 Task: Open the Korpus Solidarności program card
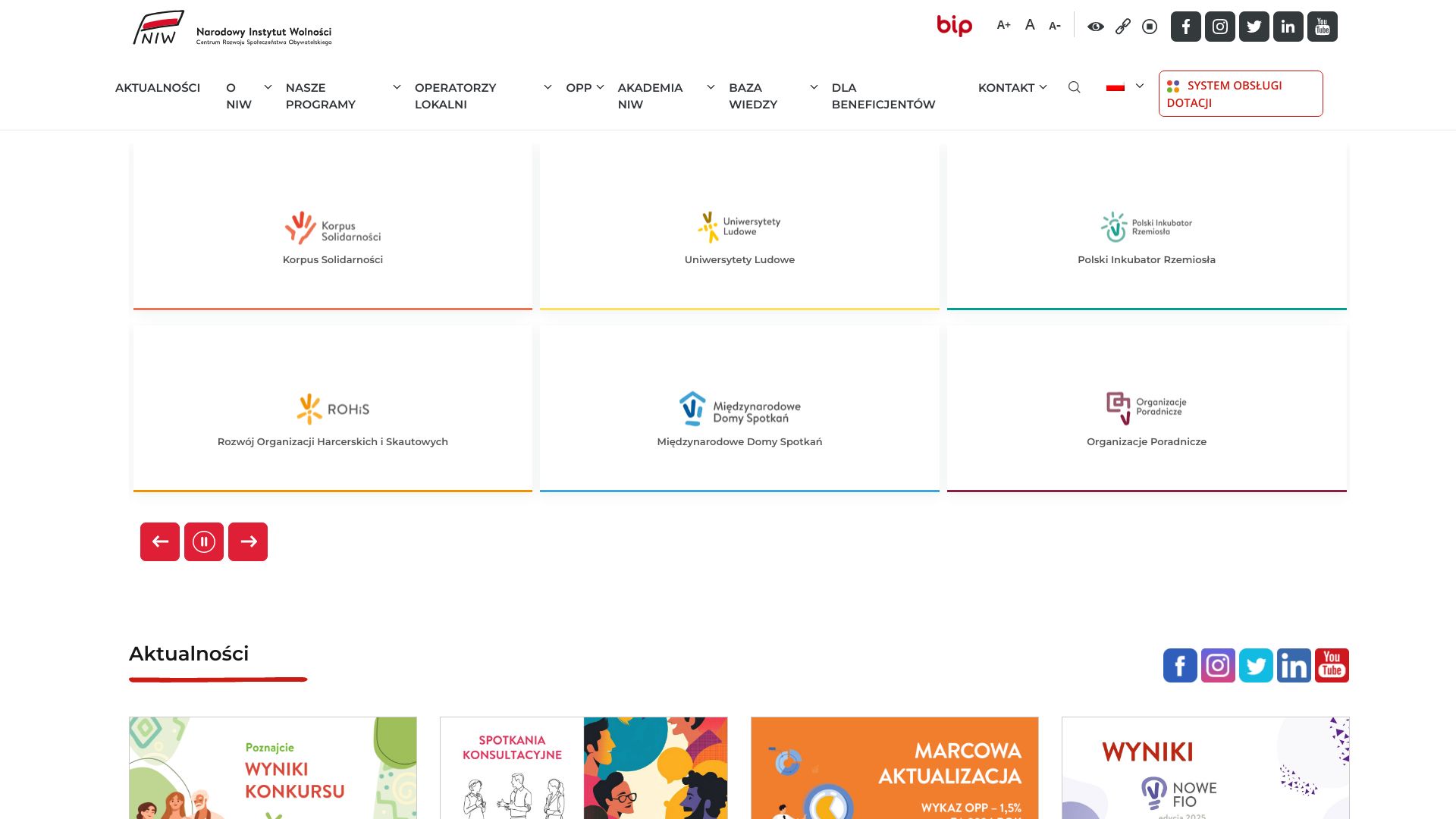(333, 226)
